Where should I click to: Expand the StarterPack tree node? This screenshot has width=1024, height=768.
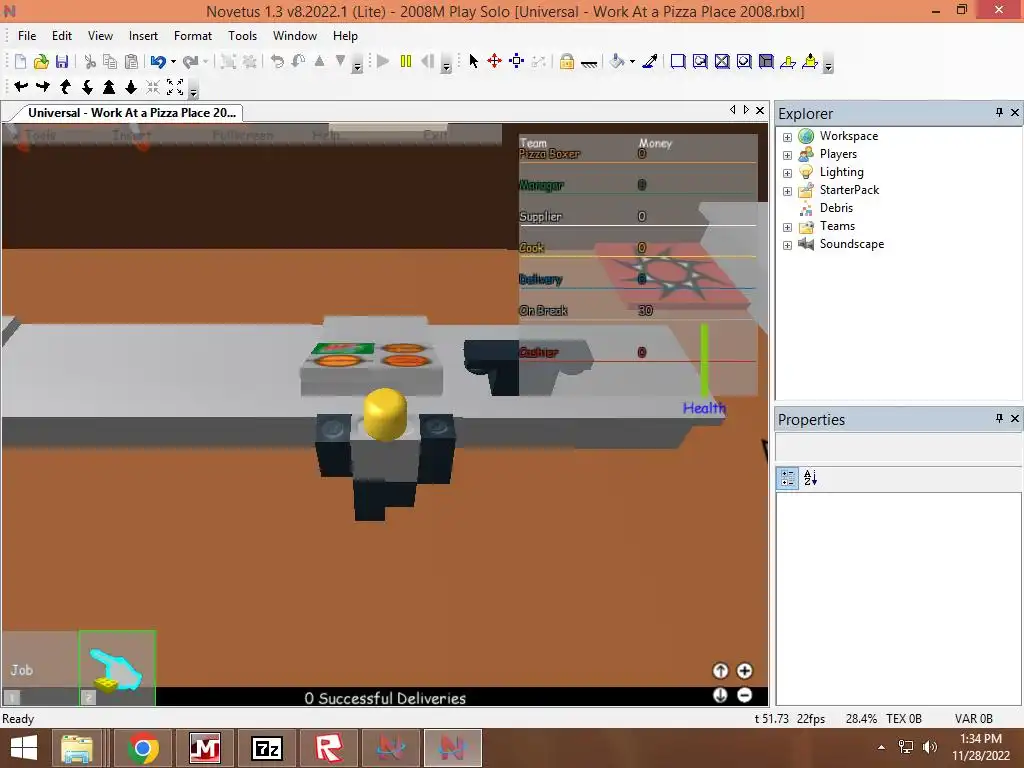[x=787, y=191]
